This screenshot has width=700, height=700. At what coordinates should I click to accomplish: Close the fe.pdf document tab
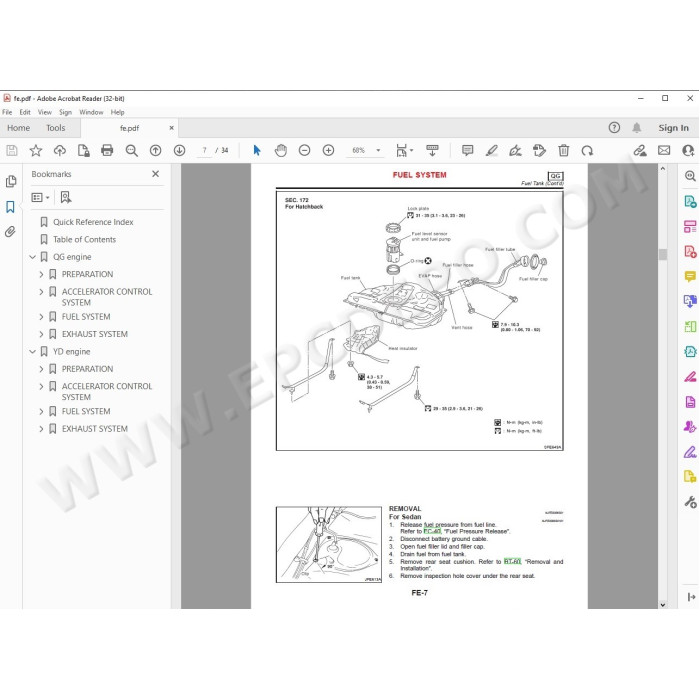[x=171, y=128]
